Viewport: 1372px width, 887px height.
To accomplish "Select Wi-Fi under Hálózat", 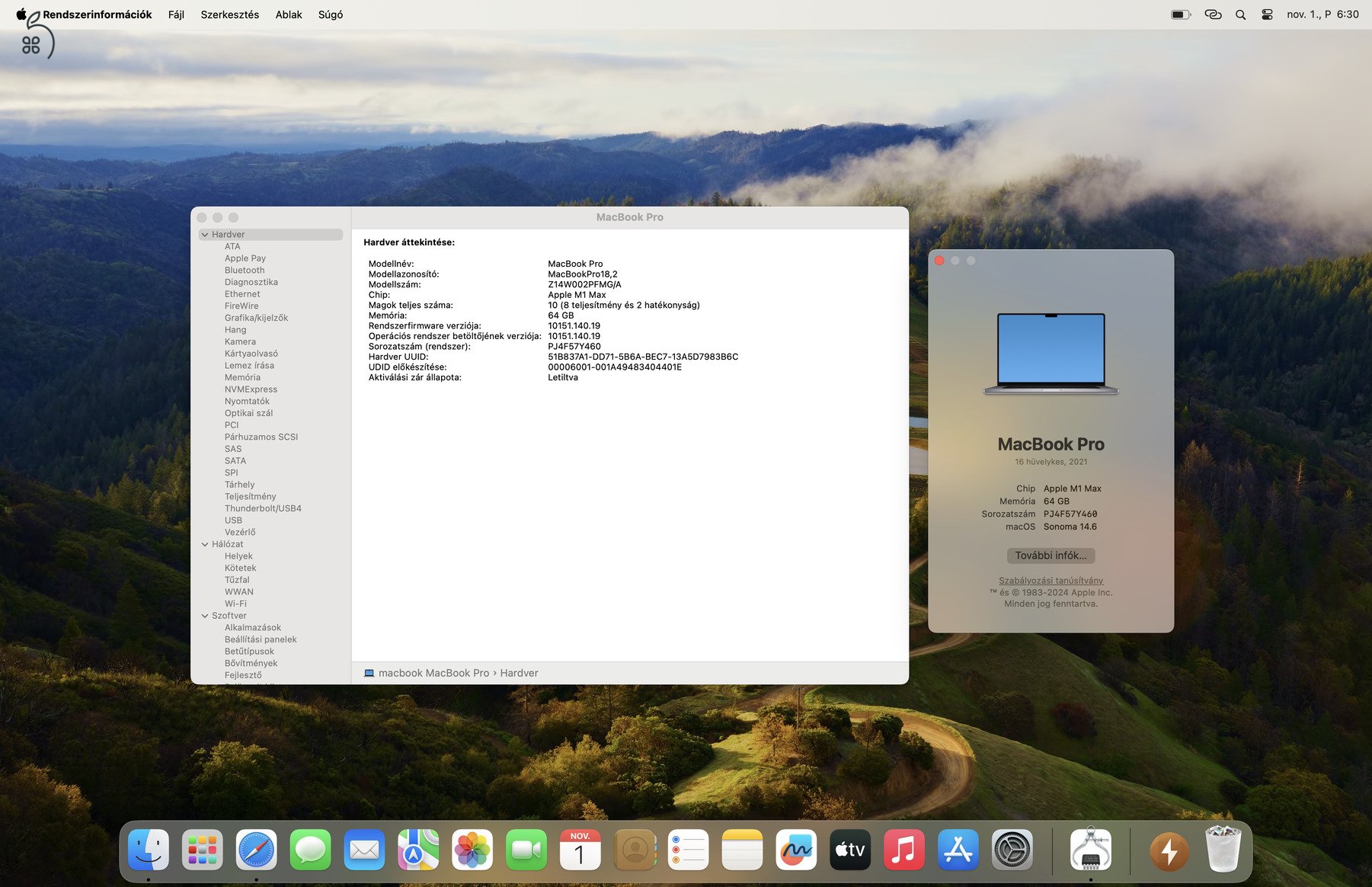I will tap(235, 604).
